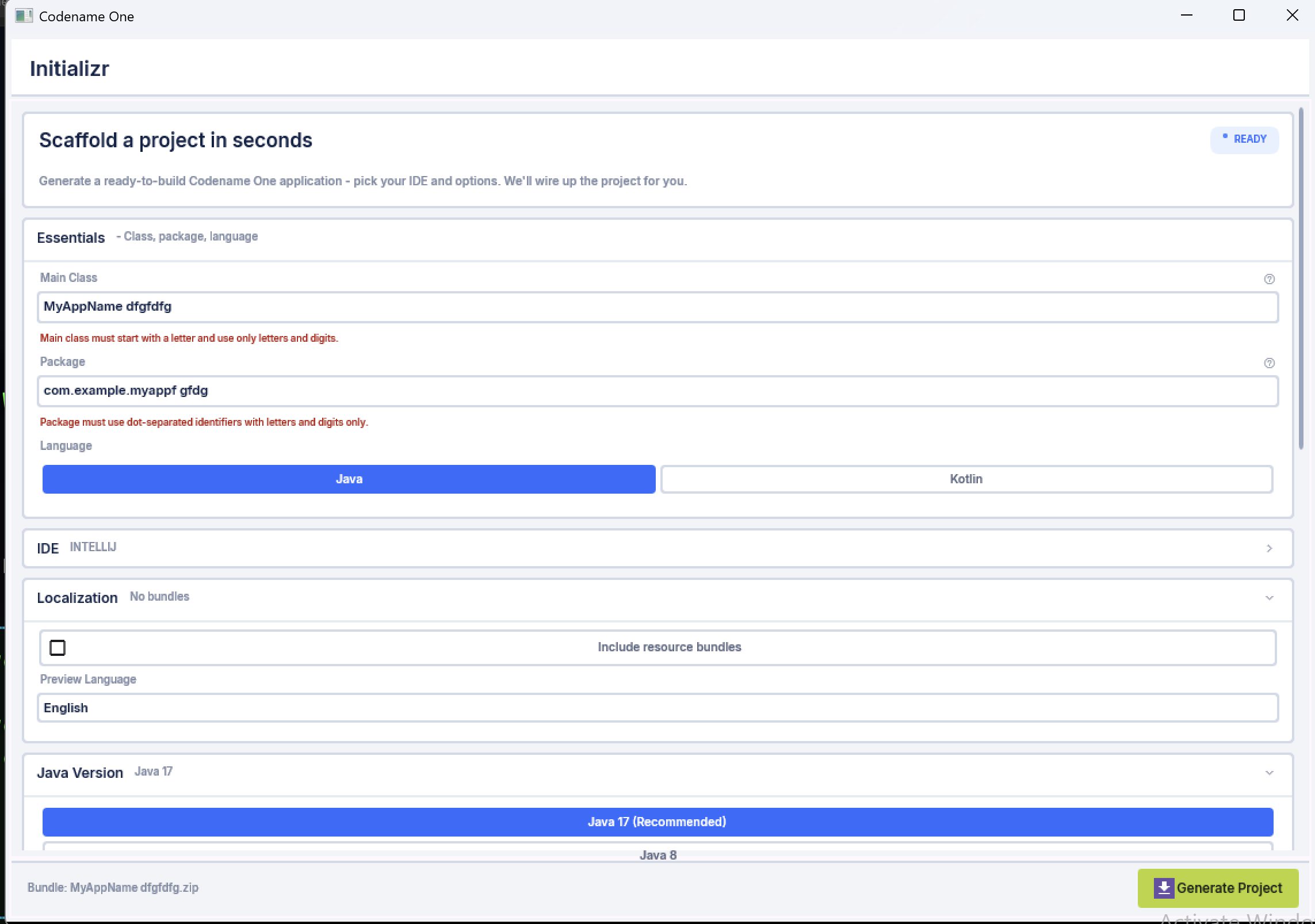1315x924 pixels.
Task: Tick the Include resource bundles checkbox
Action: coord(58,648)
